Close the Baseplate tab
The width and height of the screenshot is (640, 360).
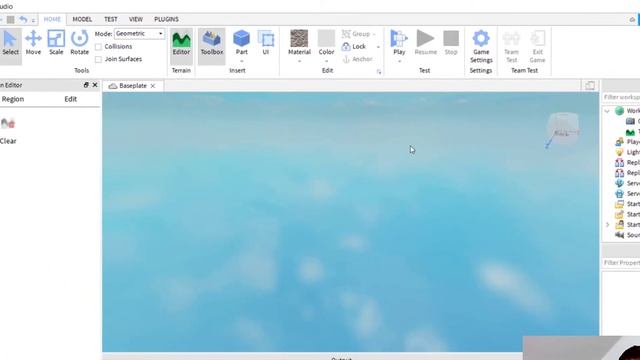coord(153,86)
